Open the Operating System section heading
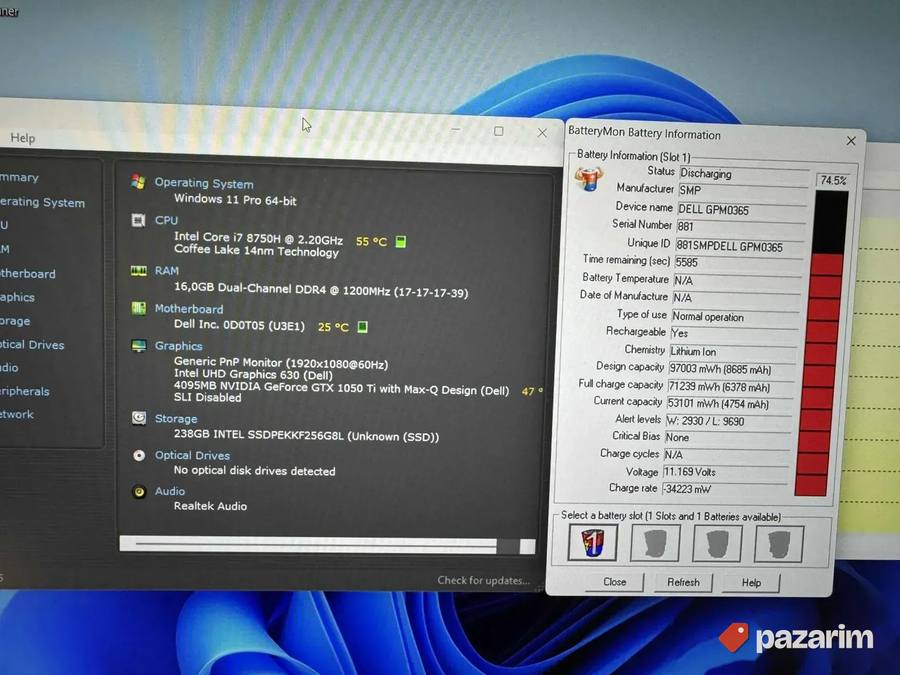The image size is (900, 675). (x=204, y=183)
